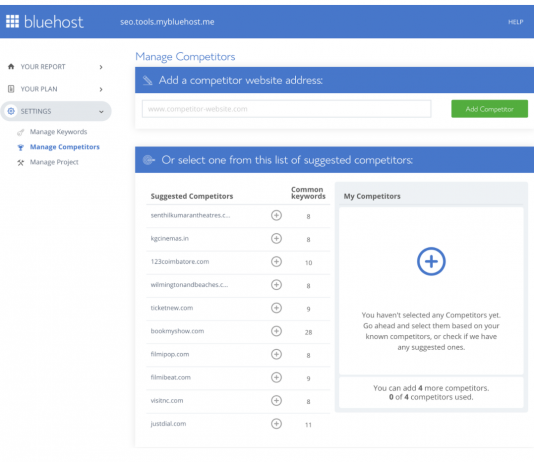Viewport: 534px width, 462px height.
Task: Add ticketnew.com with its plus icon
Action: (x=276, y=308)
